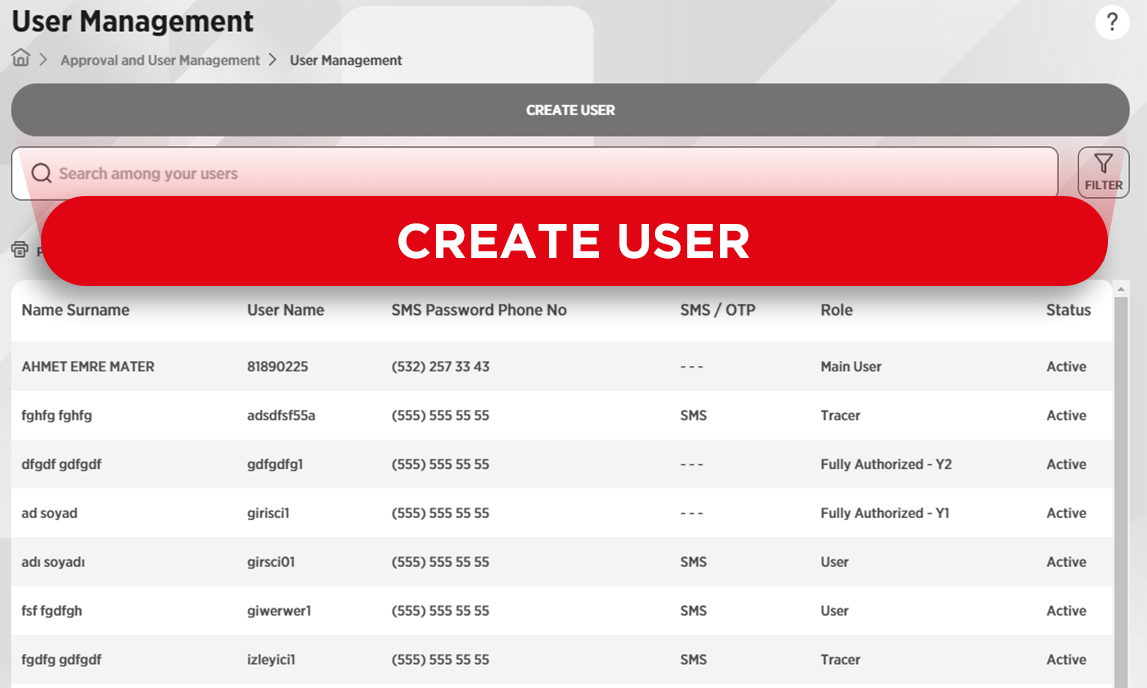Click the table's vertical scrollbar

point(1121,480)
